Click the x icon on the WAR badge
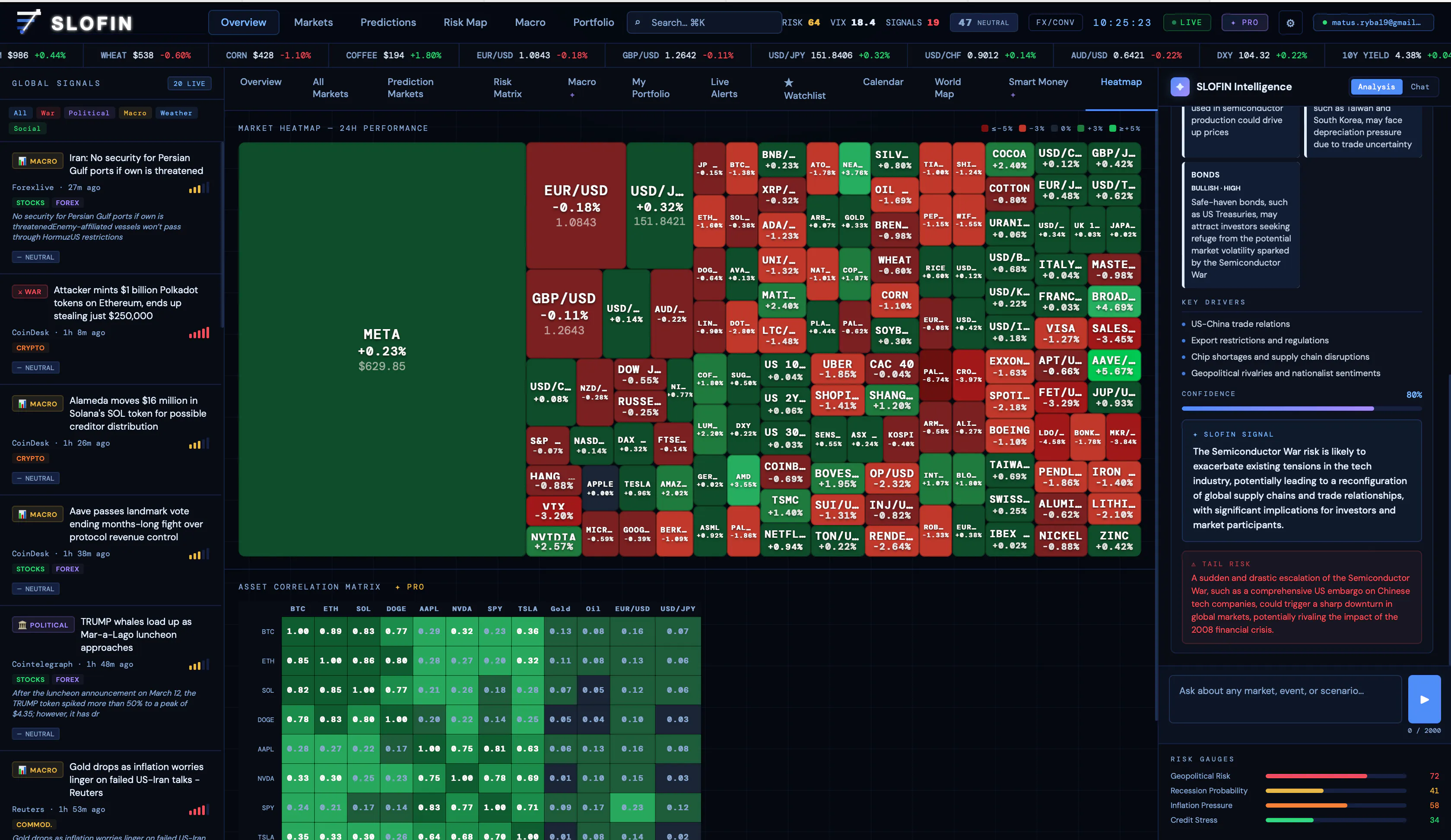1451x840 pixels. [20, 292]
